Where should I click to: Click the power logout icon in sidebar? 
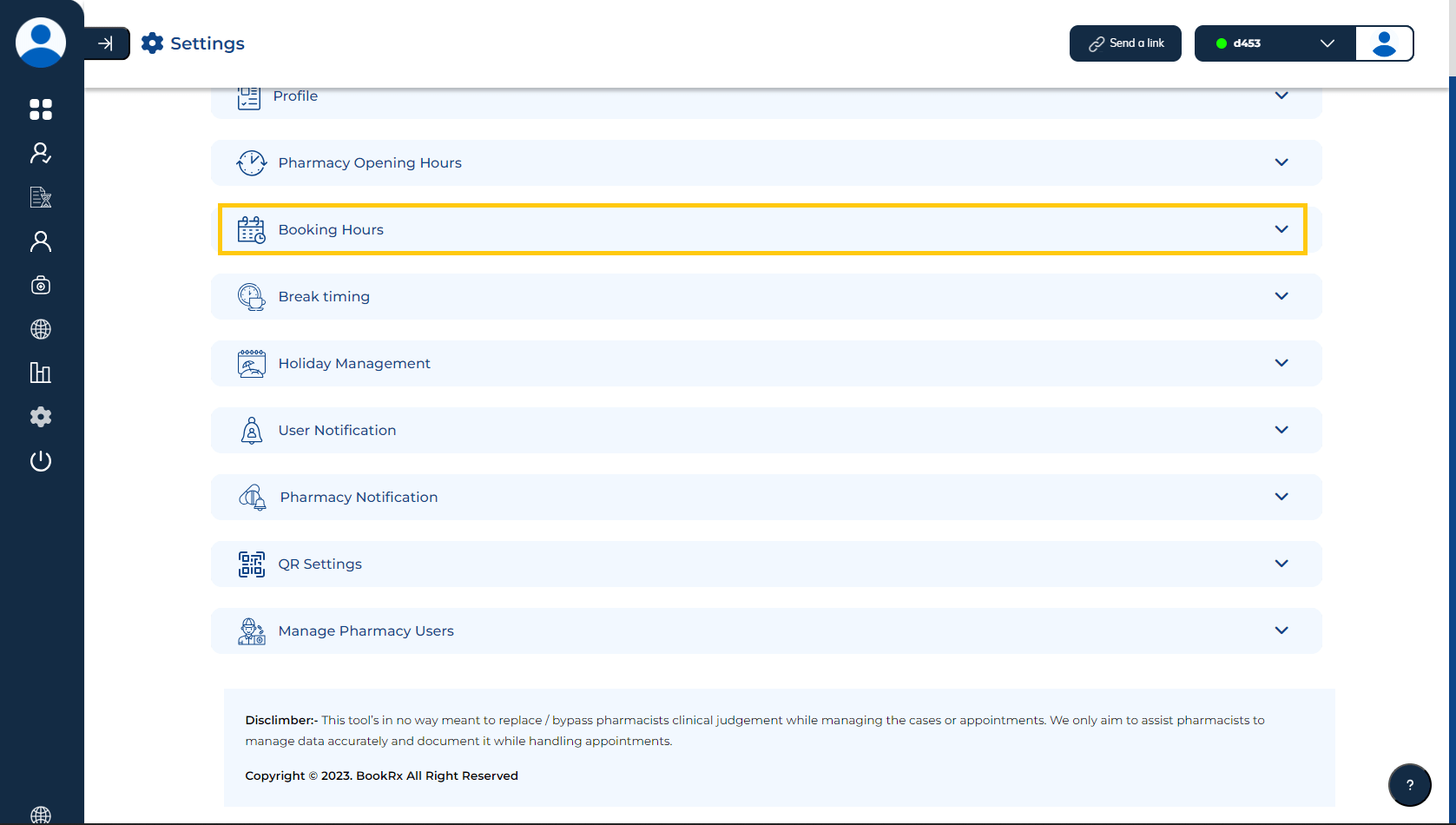[x=41, y=461]
